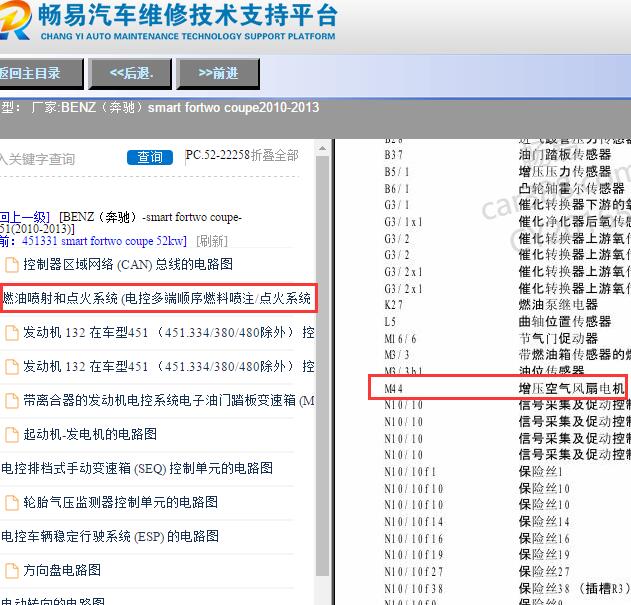Select the G3/1x1 催化净化器后氧传感器 row
The width and height of the screenshot is (631, 605).
[x=507, y=221]
